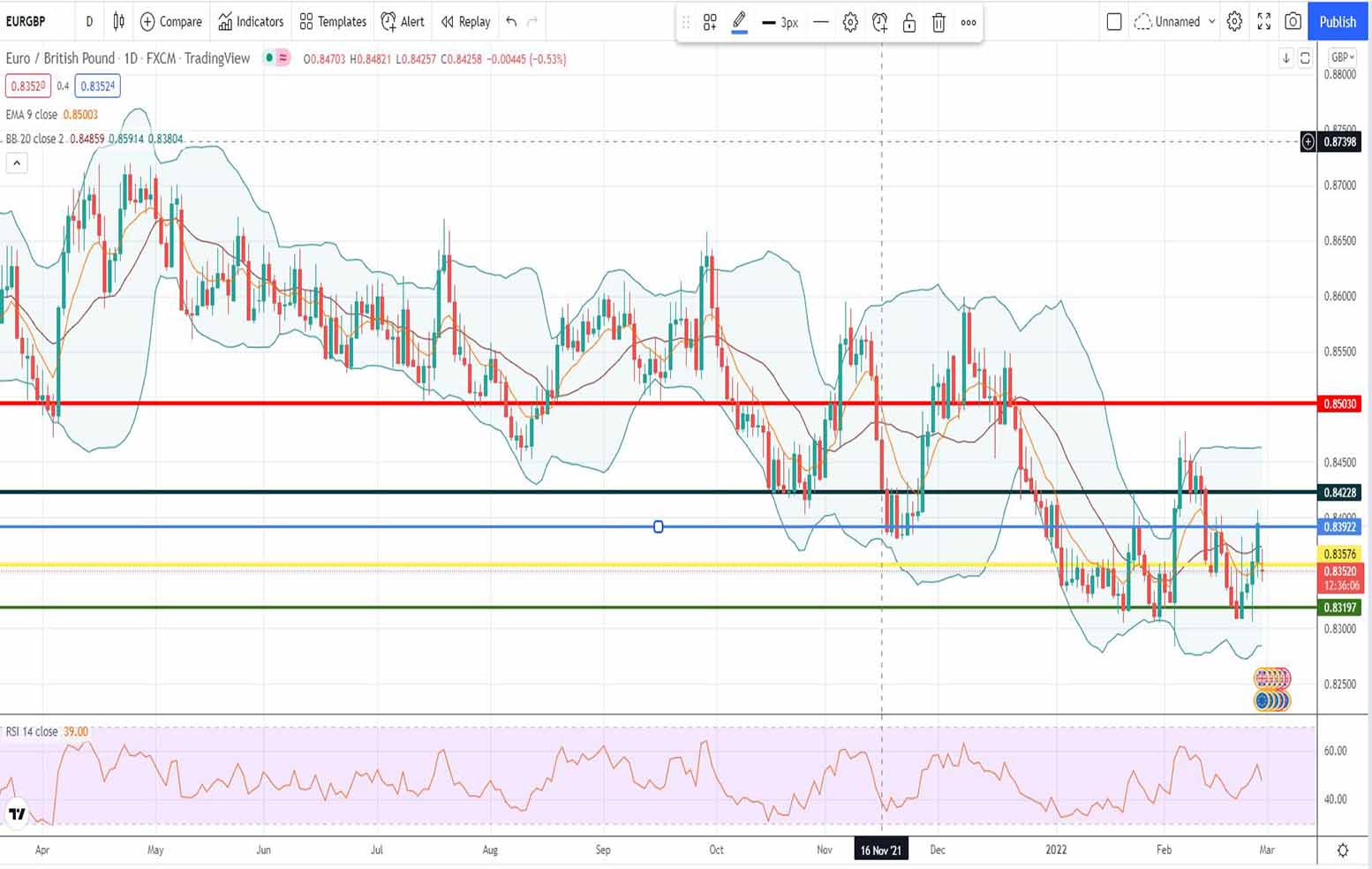
Task: Click the drawing templates icon in floating toolbar
Action: [710, 23]
